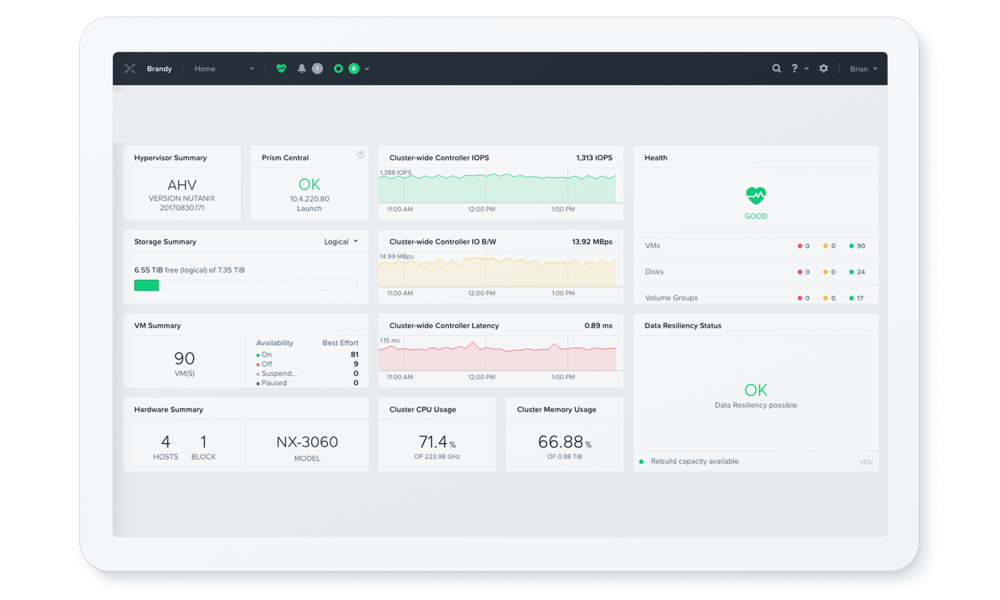
Task: Open help using the question mark icon
Action: pos(793,68)
